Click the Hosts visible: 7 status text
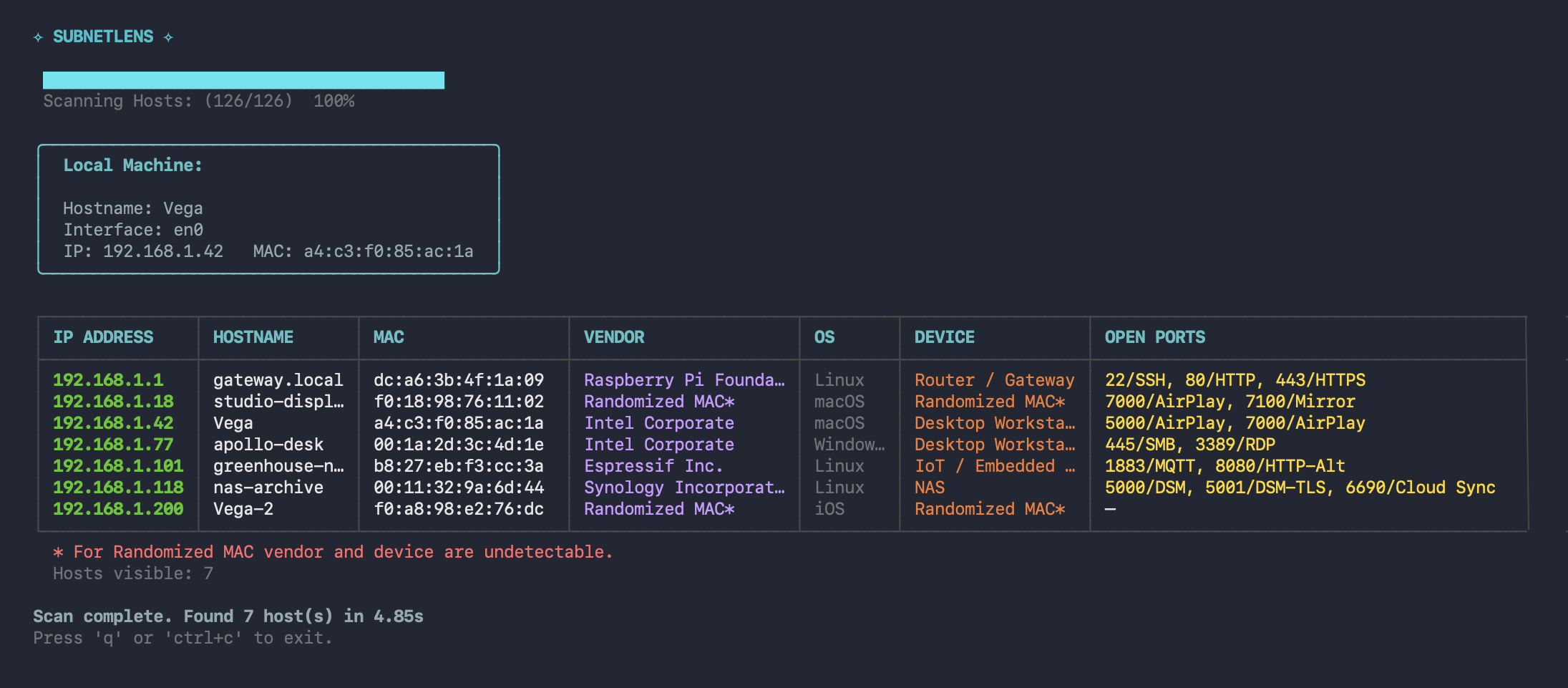 pos(132,573)
